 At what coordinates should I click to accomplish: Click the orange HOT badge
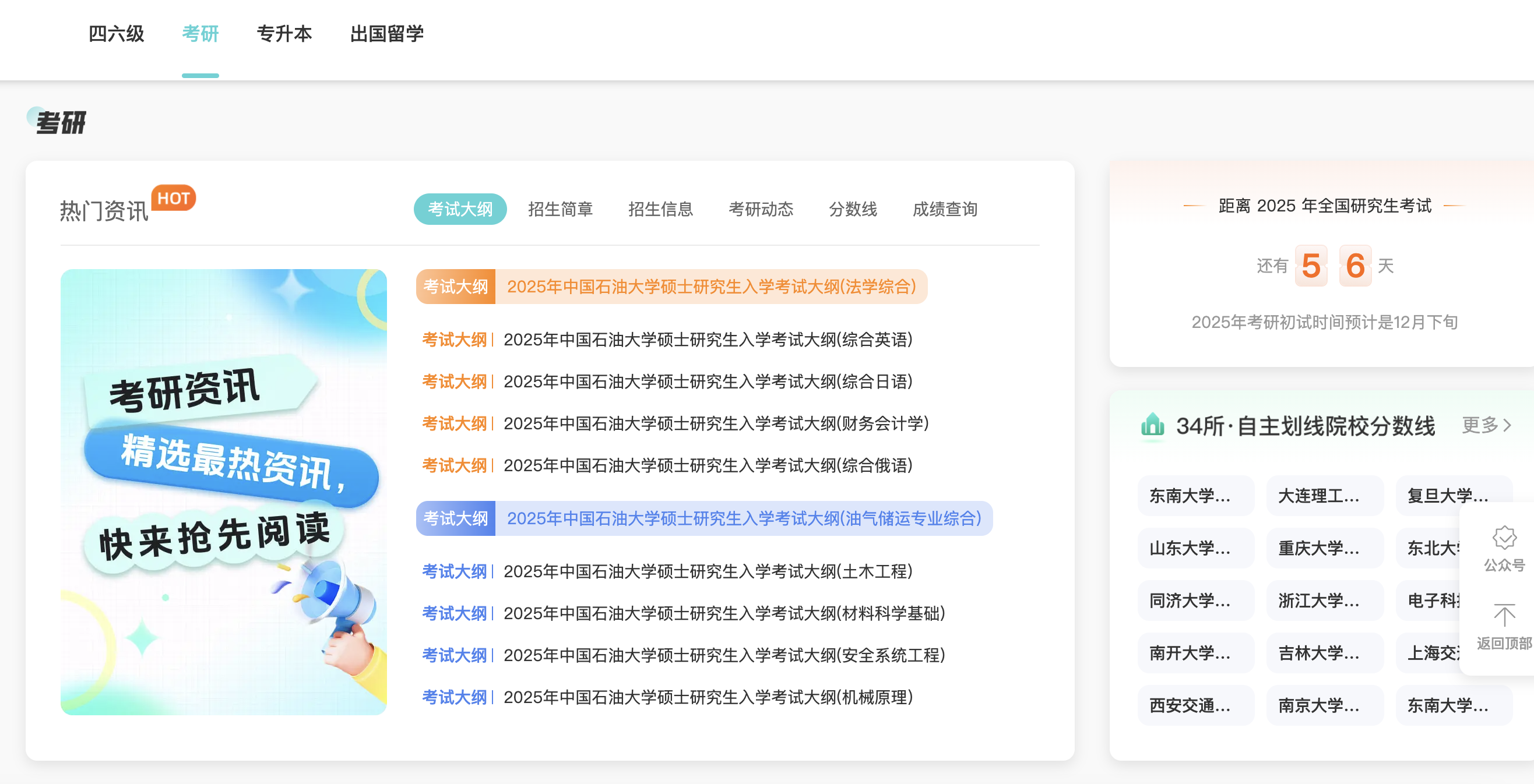[x=173, y=198]
